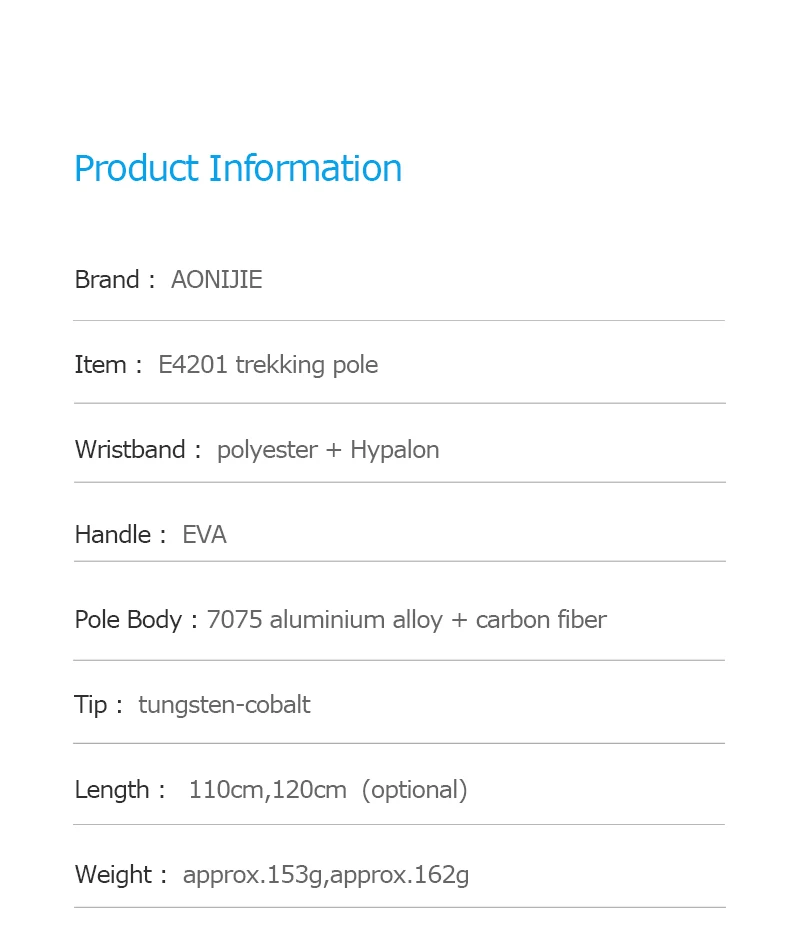The image size is (790, 932).
Task: Click the Pole Body label
Action: pyautogui.click(x=128, y=620)
